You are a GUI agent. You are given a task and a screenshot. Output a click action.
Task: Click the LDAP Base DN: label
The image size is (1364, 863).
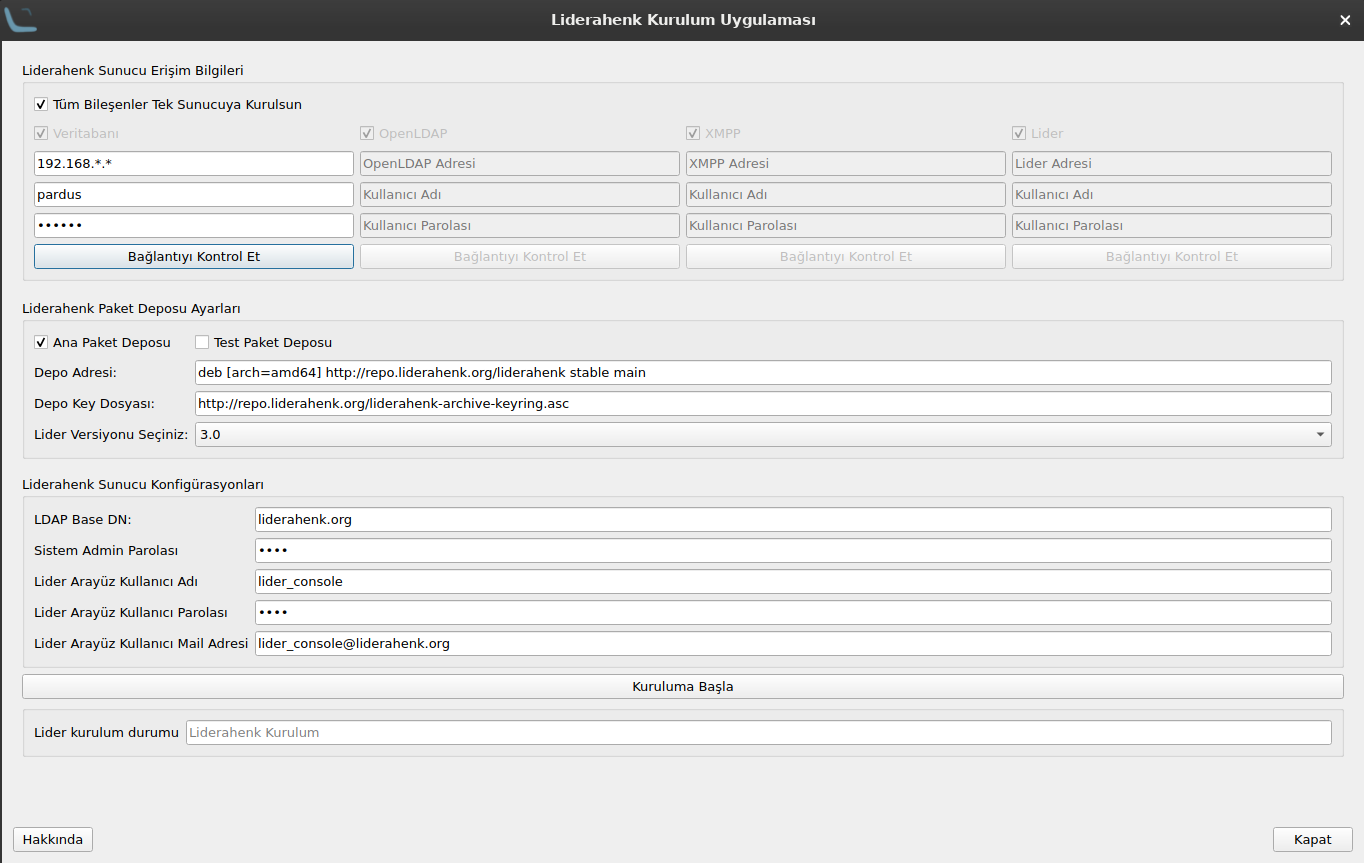[83, 520]
